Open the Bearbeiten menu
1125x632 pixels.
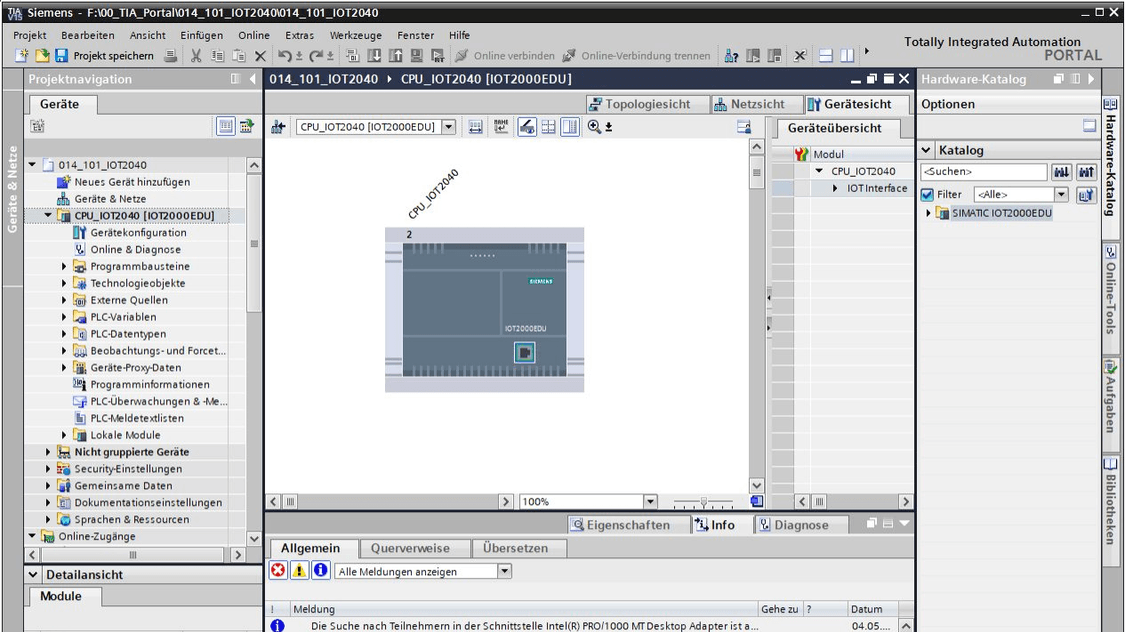(88, 35)
